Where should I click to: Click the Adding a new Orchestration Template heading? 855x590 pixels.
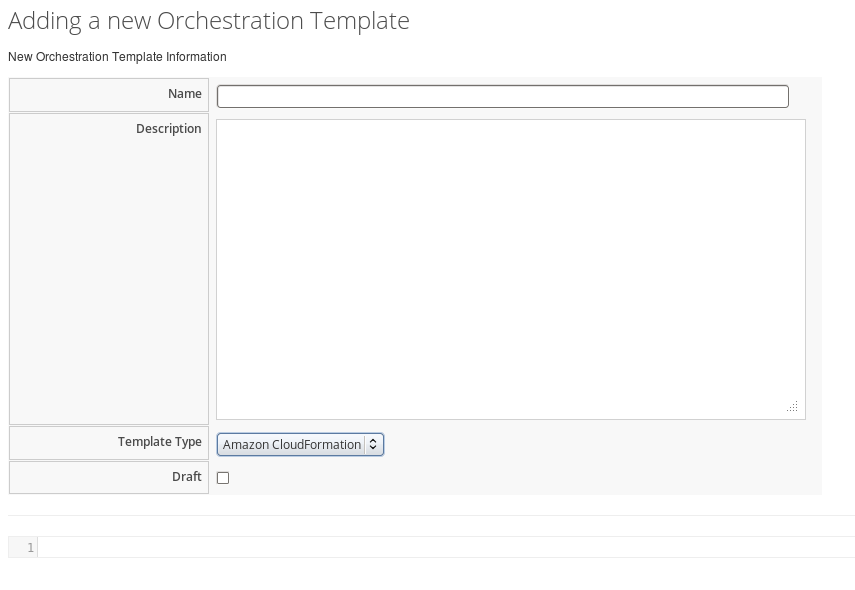pyautogui.click(x=208, y=19)
